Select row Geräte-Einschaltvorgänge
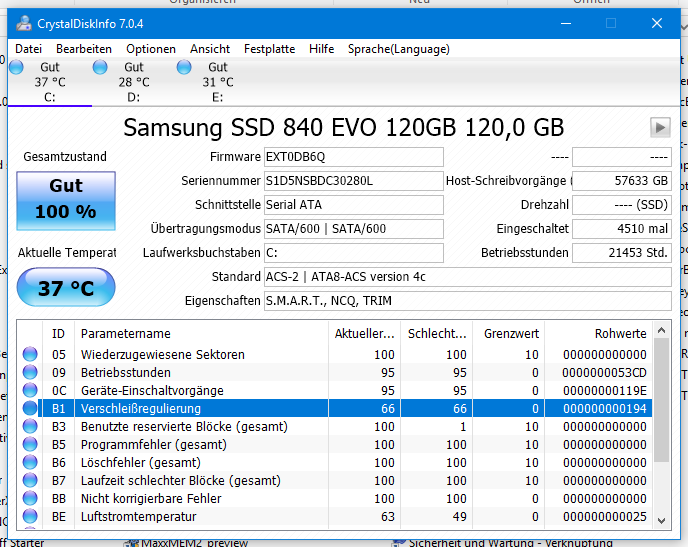 point(335,390)
